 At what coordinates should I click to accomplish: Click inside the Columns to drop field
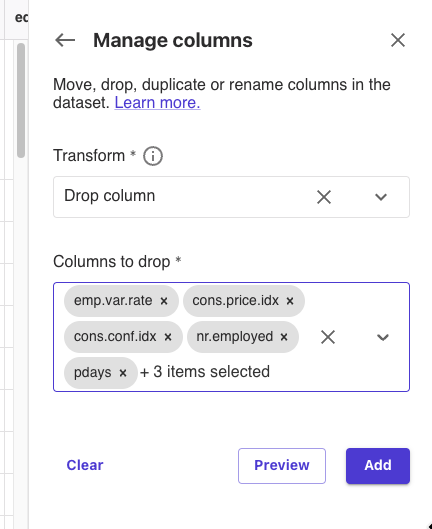click(232, 337)
